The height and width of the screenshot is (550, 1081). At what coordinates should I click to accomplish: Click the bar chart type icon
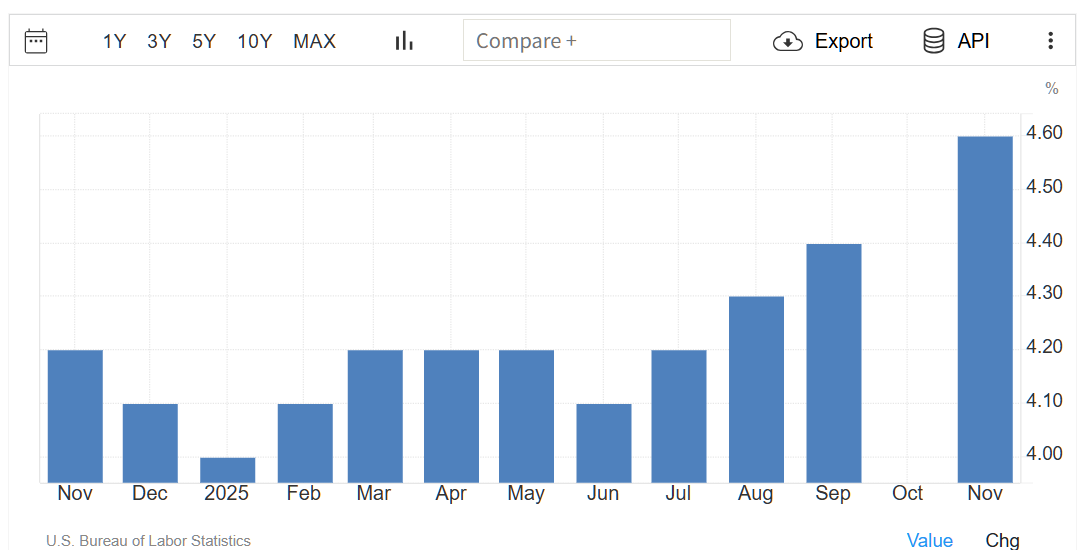point(404,41)
